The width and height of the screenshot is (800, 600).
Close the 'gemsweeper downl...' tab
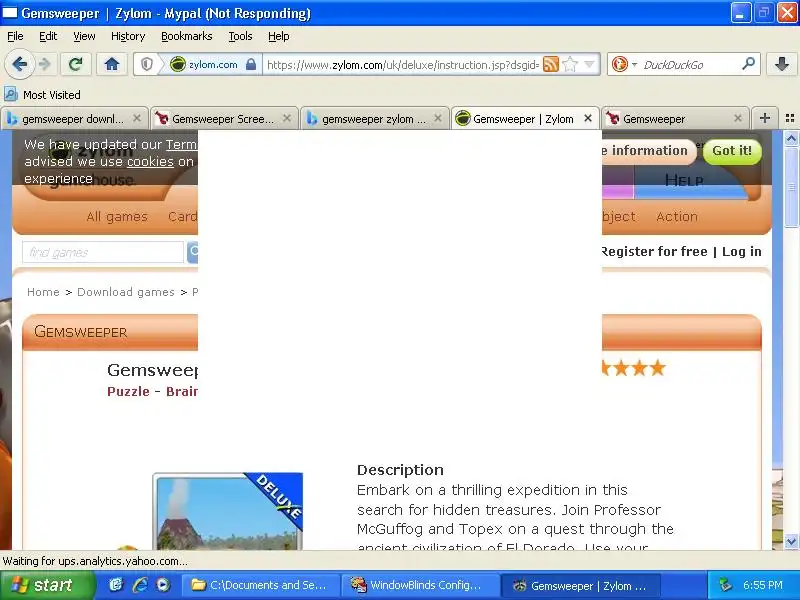coord(137,118)
